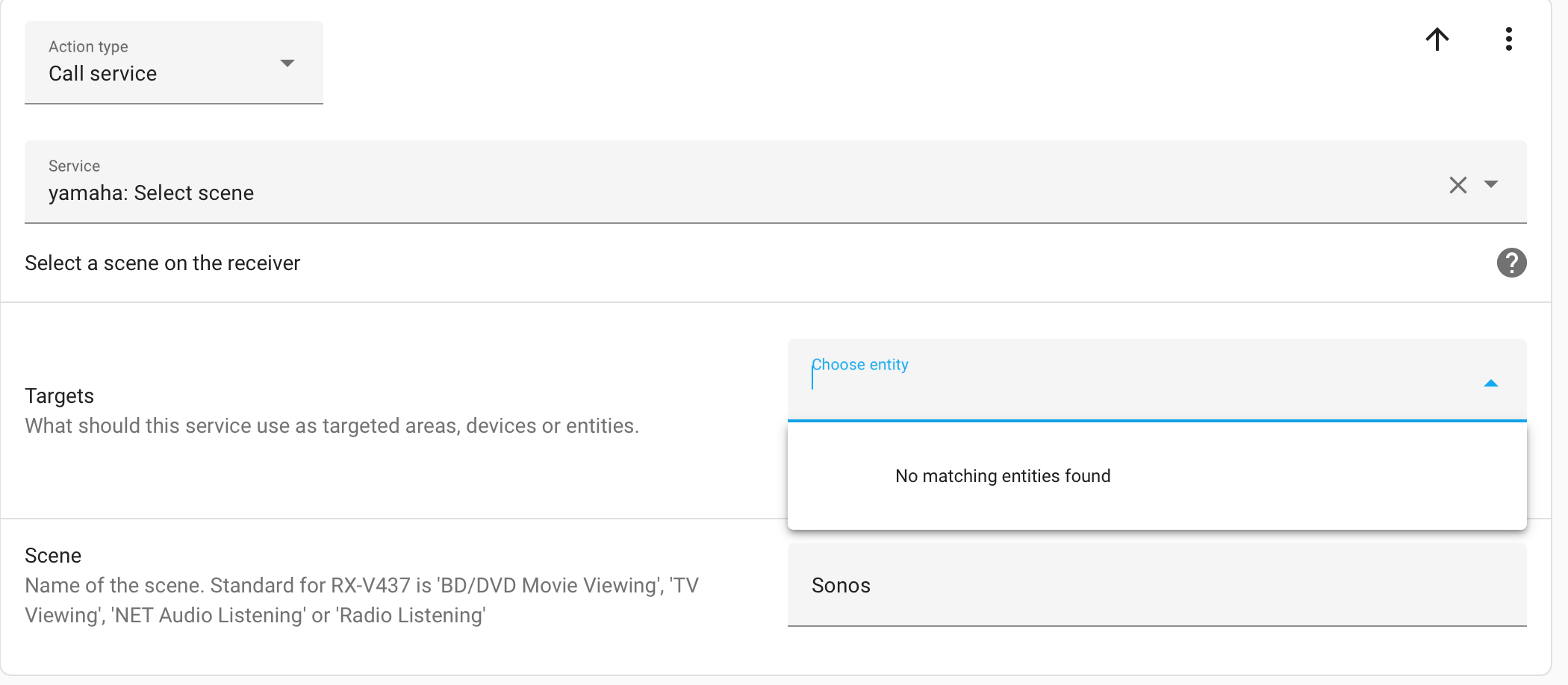Open help via the question mark icon

[1511, 263]
